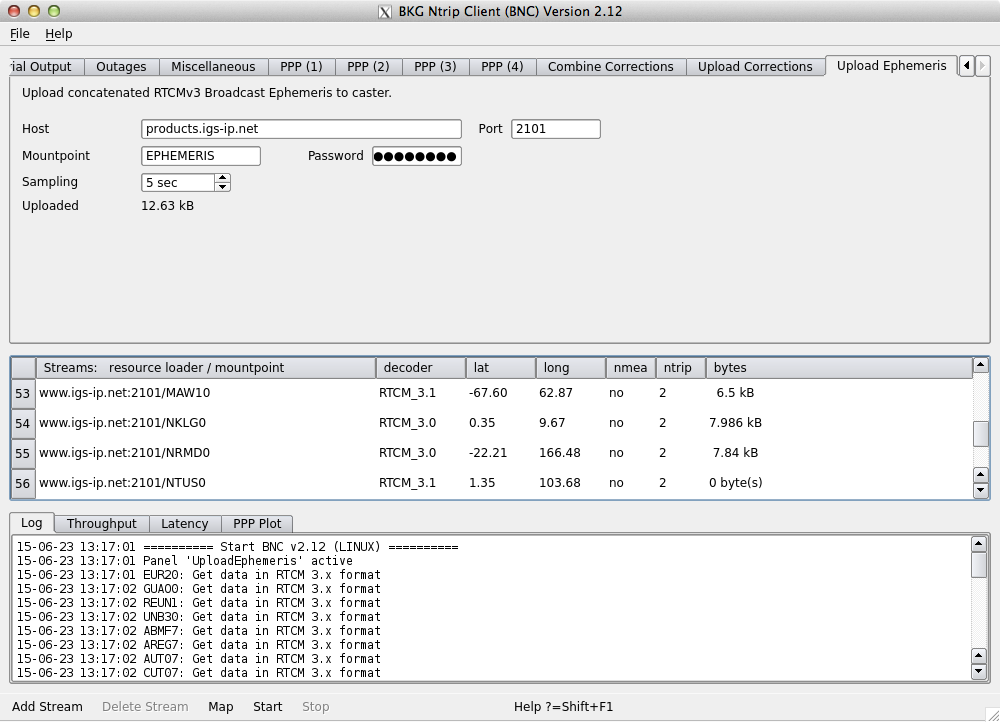Open the Map view
Screen dimensions: 1000x722
pos(220,707)
